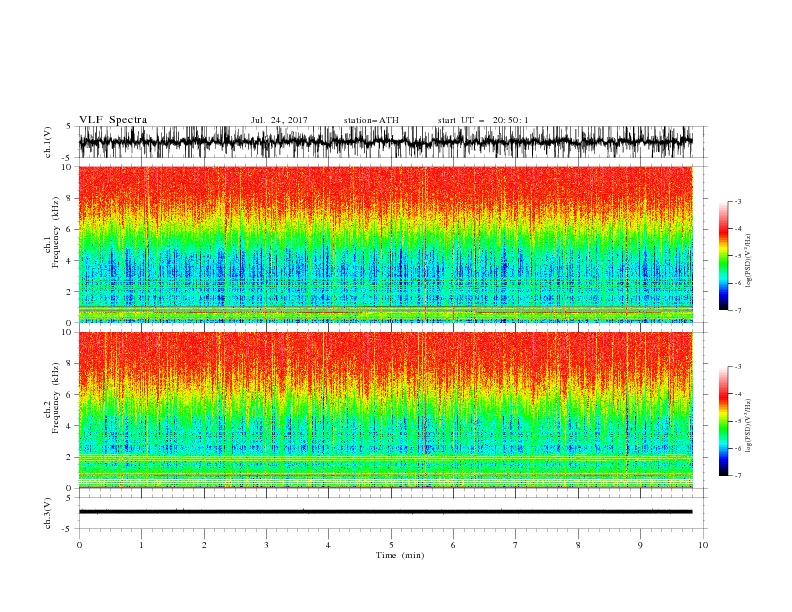Click the time axis "1" tick label
The width and height of the screenshot is (792, 612).
pos(142,545)
